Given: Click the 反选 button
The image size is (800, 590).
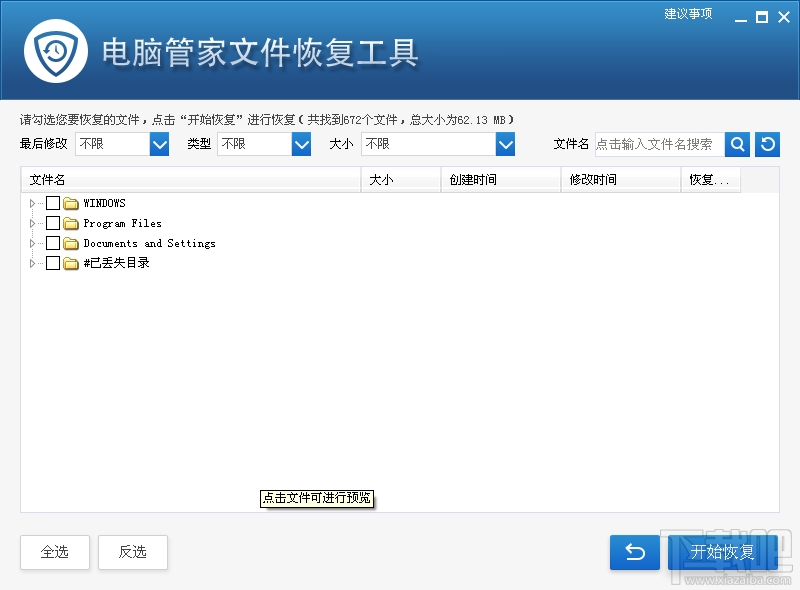Looking at the screenshot, I should point(133,552).
